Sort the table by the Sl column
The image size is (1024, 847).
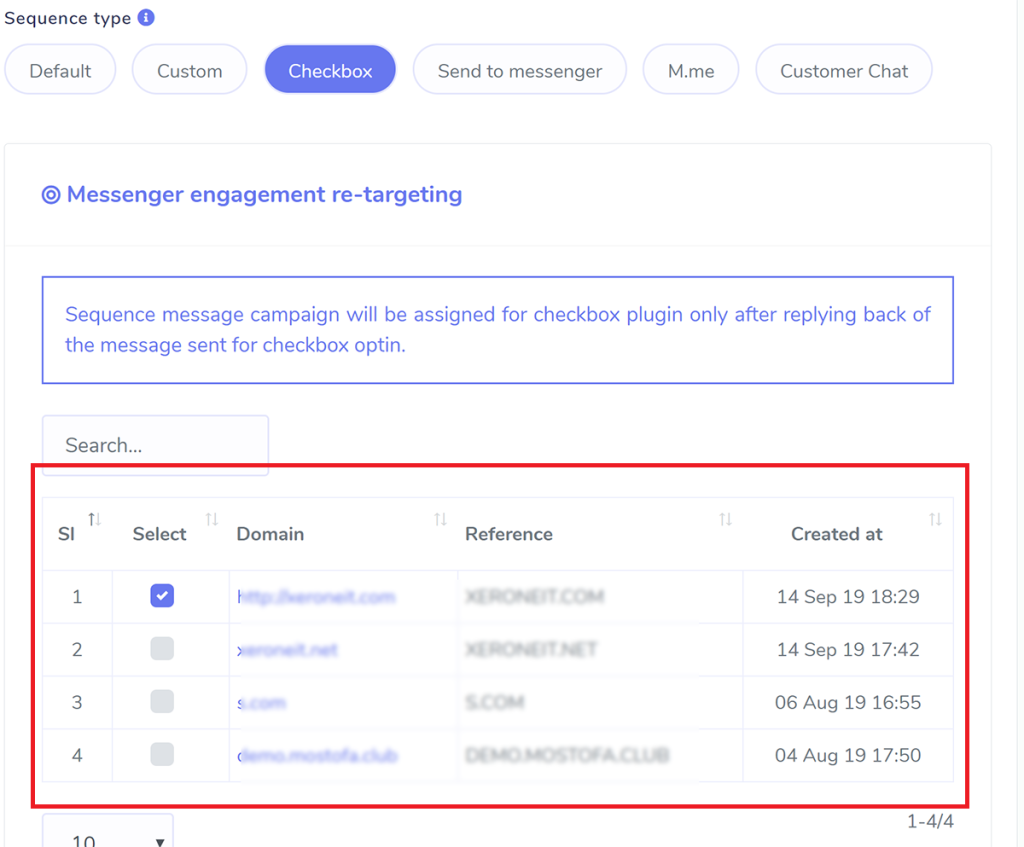click(93, 520)
